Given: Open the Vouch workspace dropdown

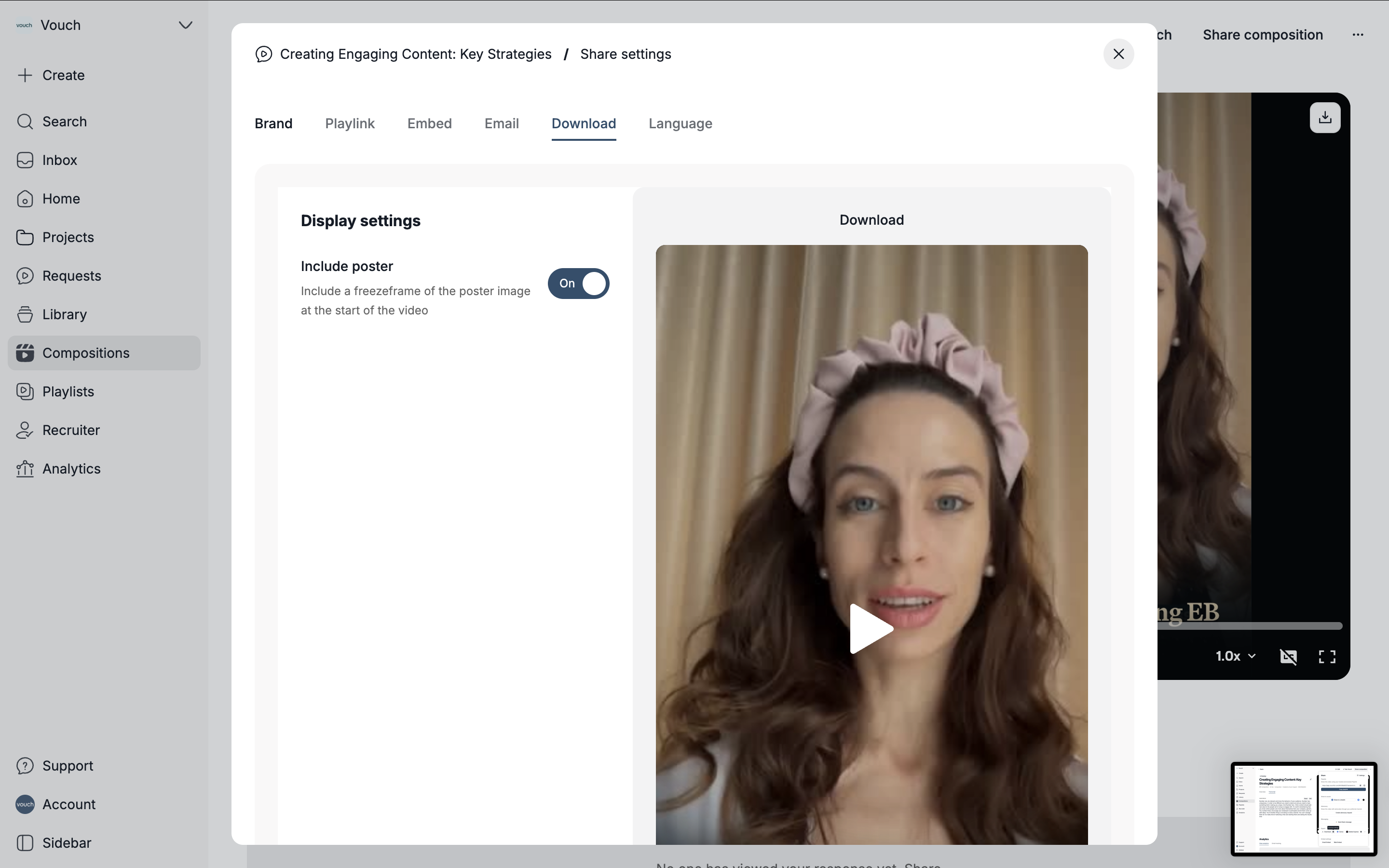Looking at the screenshot, I should (x=185, y=25).
